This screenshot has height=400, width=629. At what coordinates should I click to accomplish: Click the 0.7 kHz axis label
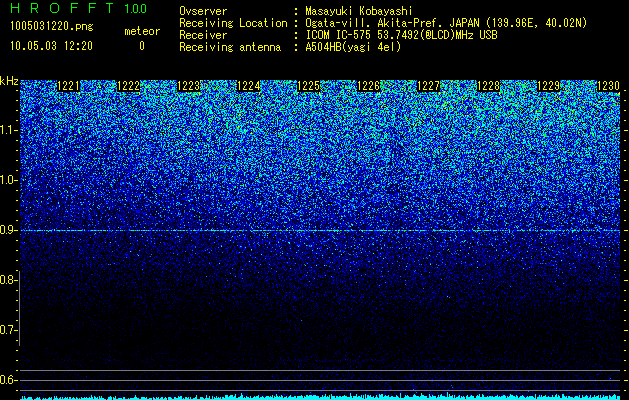pos(7,330)
